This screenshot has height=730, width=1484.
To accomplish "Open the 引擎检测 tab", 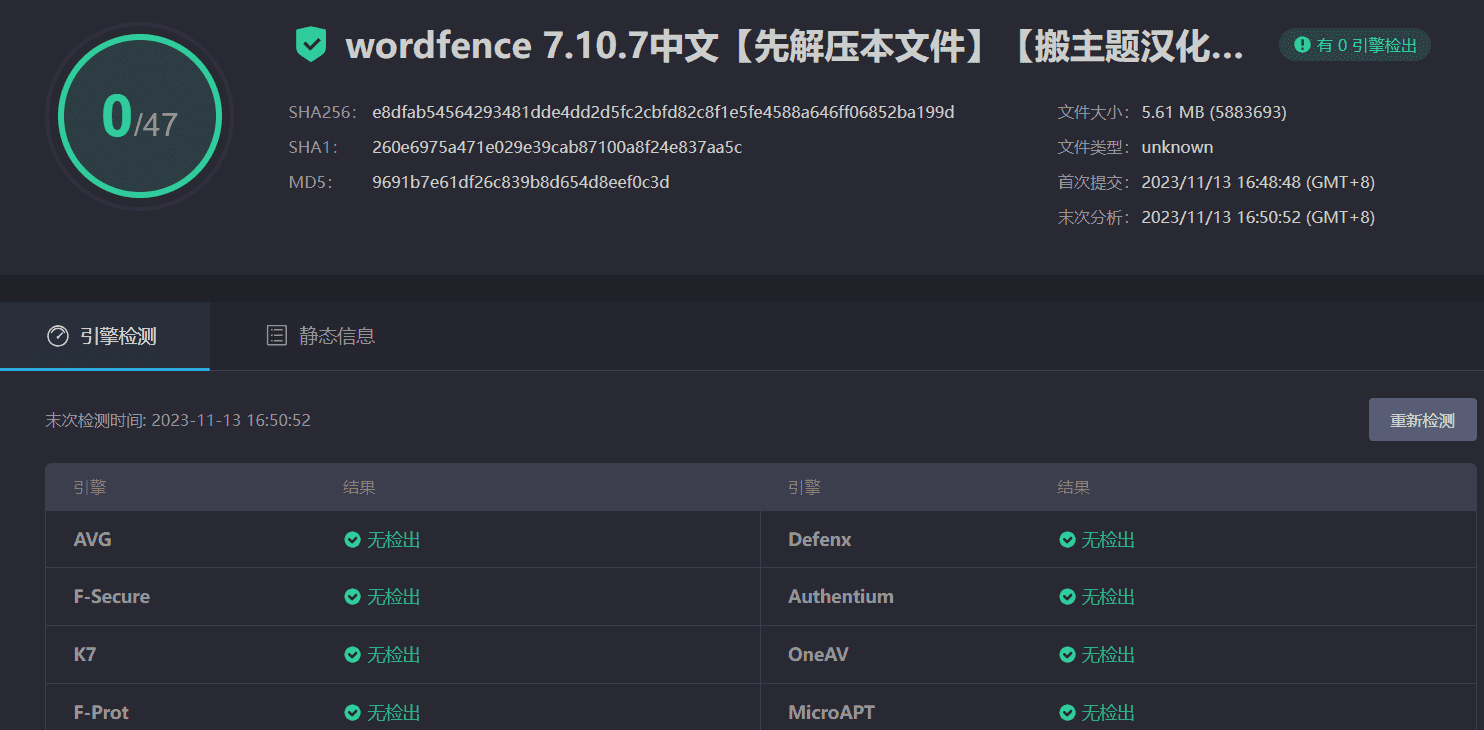I will (104, 336).
